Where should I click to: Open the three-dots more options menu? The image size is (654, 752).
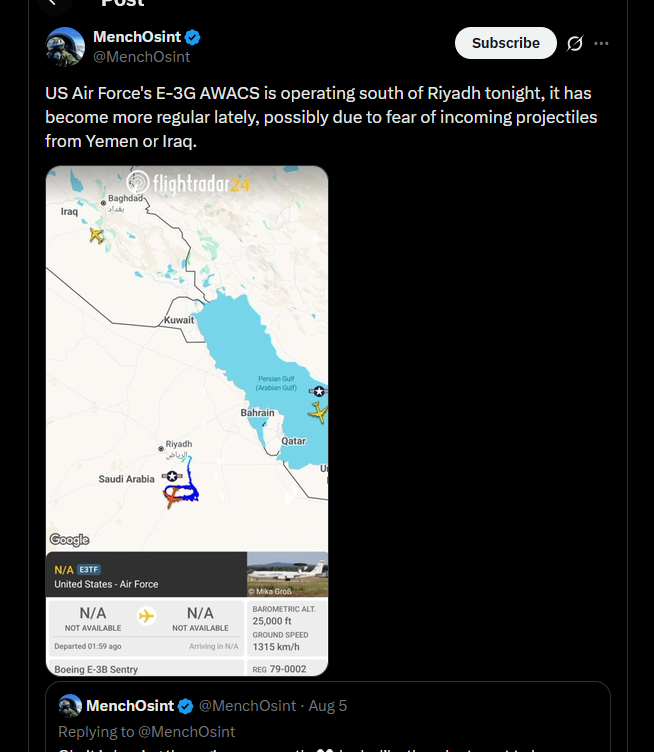[601, 44]
